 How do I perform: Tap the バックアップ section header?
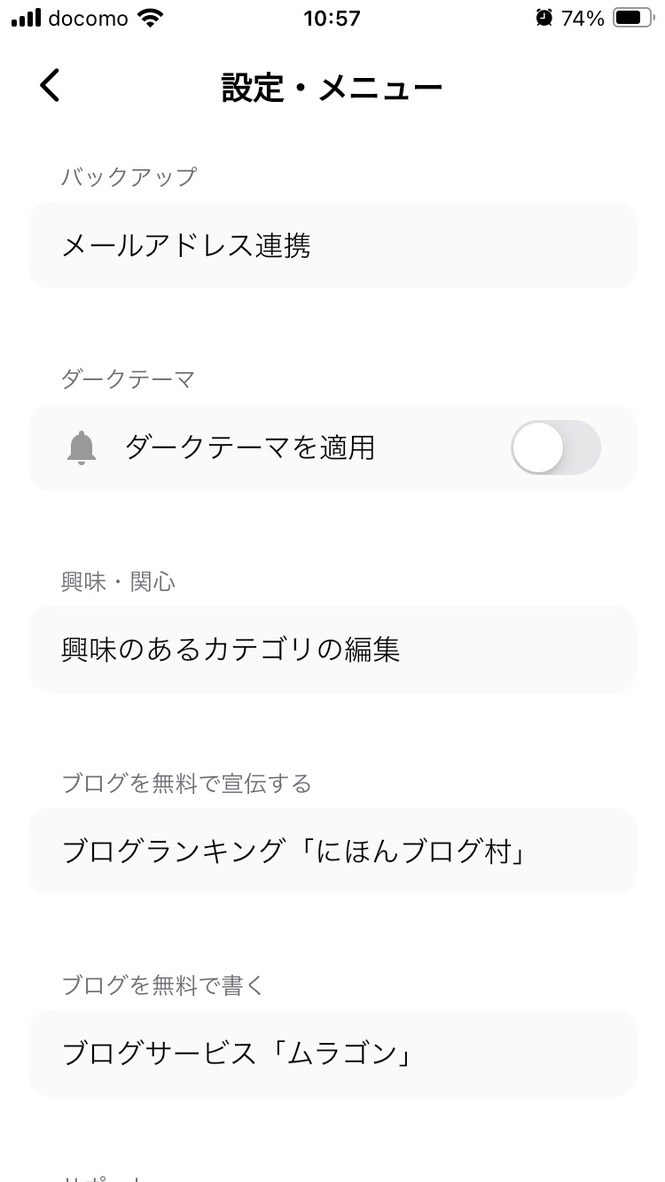pos(129,177)
